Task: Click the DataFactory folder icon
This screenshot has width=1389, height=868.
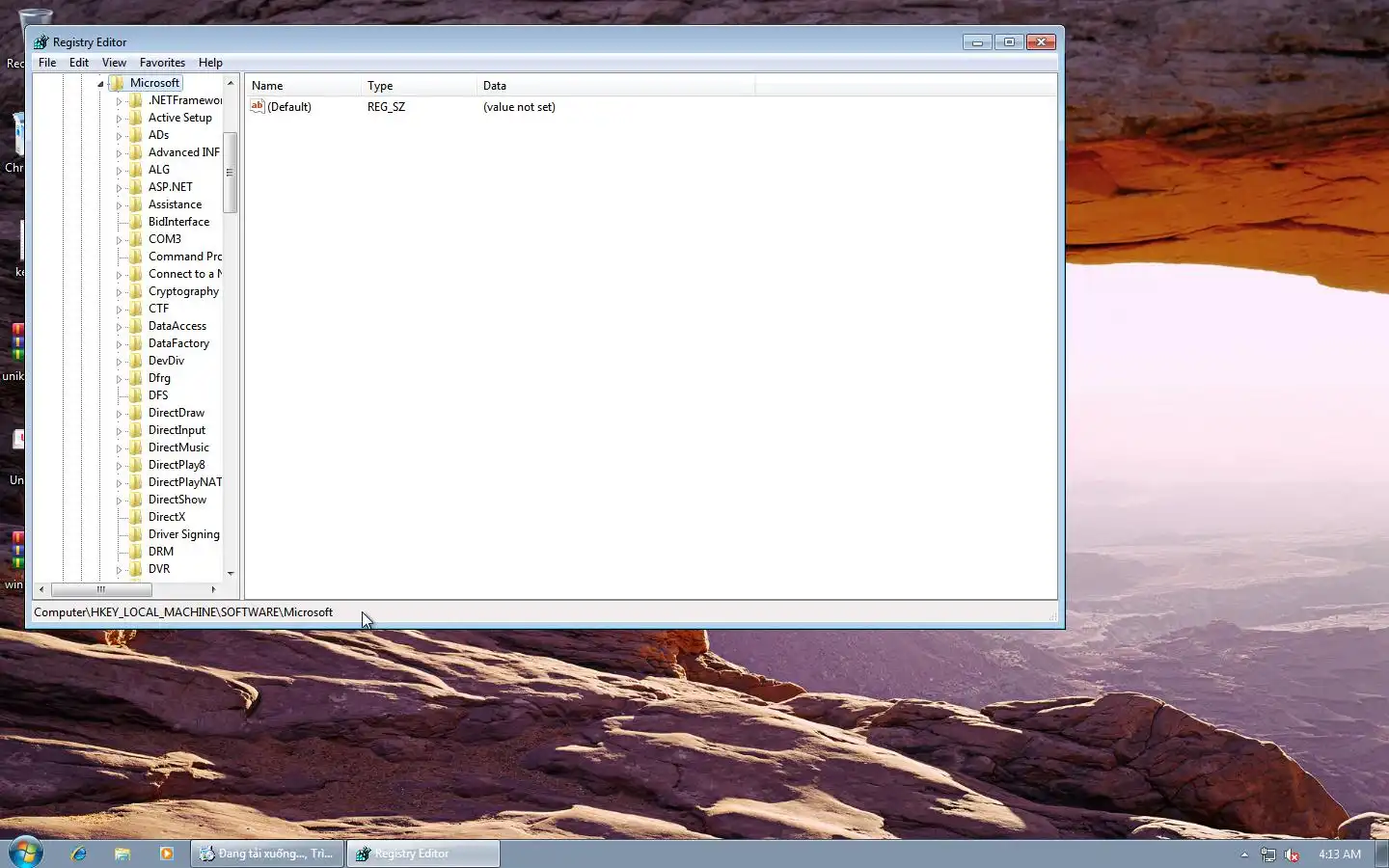Action: pos(136,343)
